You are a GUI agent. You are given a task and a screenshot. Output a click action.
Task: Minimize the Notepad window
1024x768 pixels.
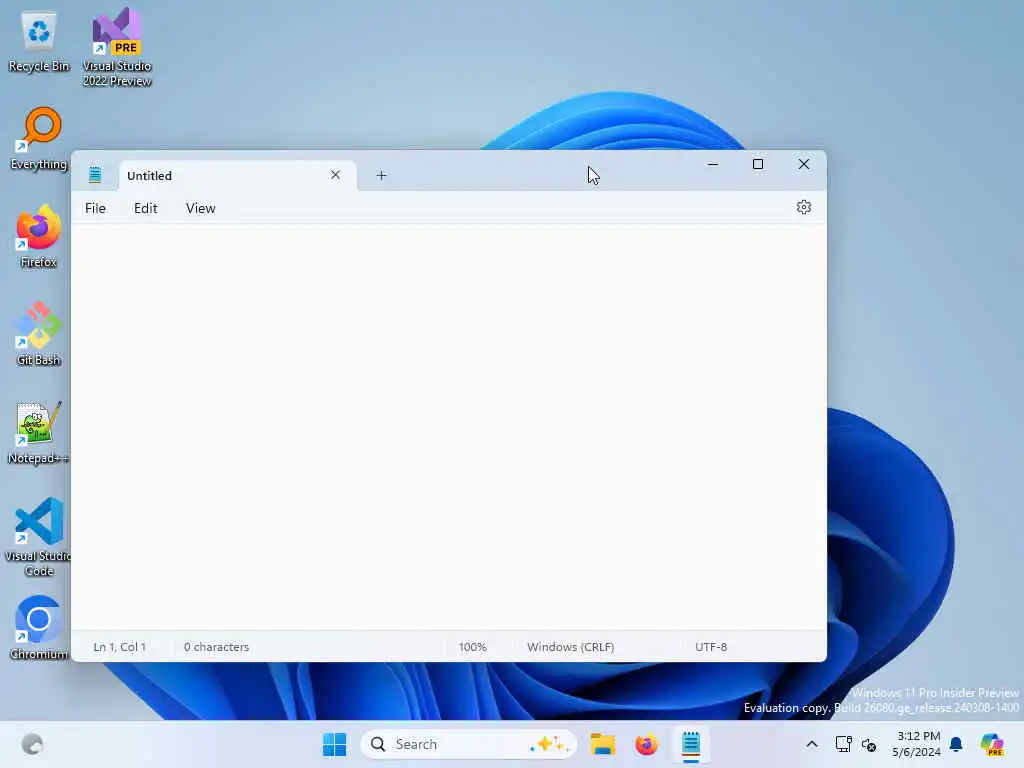[x=712, y=165]
